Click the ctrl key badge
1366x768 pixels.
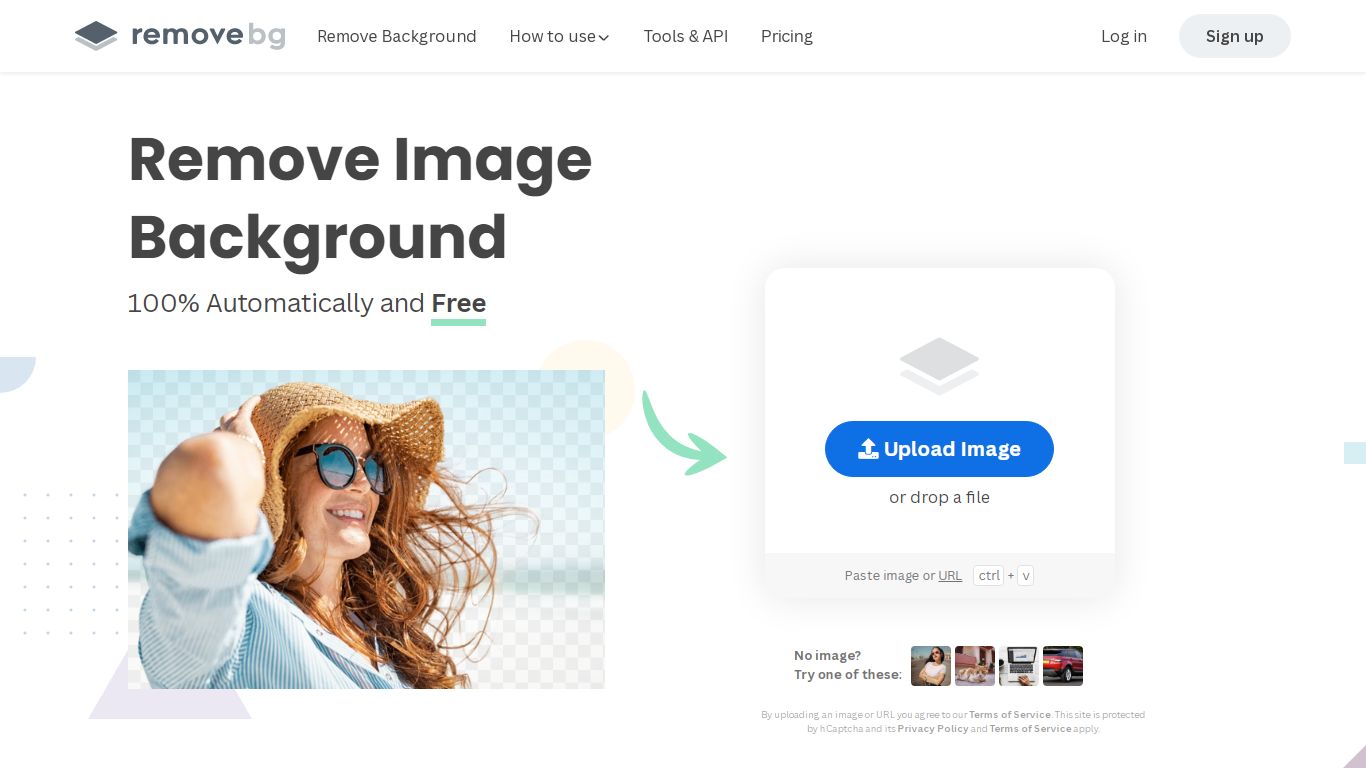coord(989,576)
